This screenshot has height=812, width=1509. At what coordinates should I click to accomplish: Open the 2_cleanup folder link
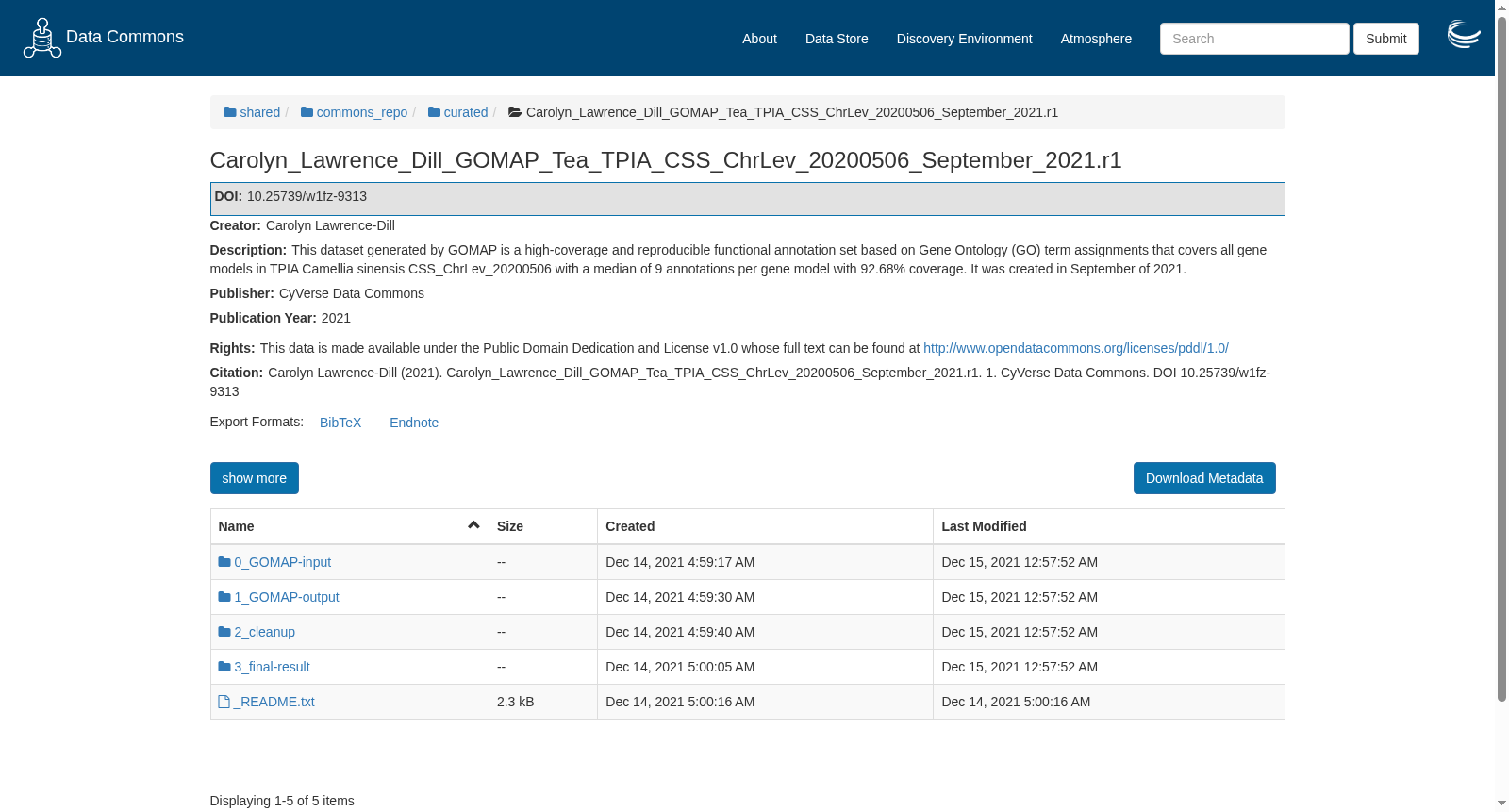pos(265,632)
